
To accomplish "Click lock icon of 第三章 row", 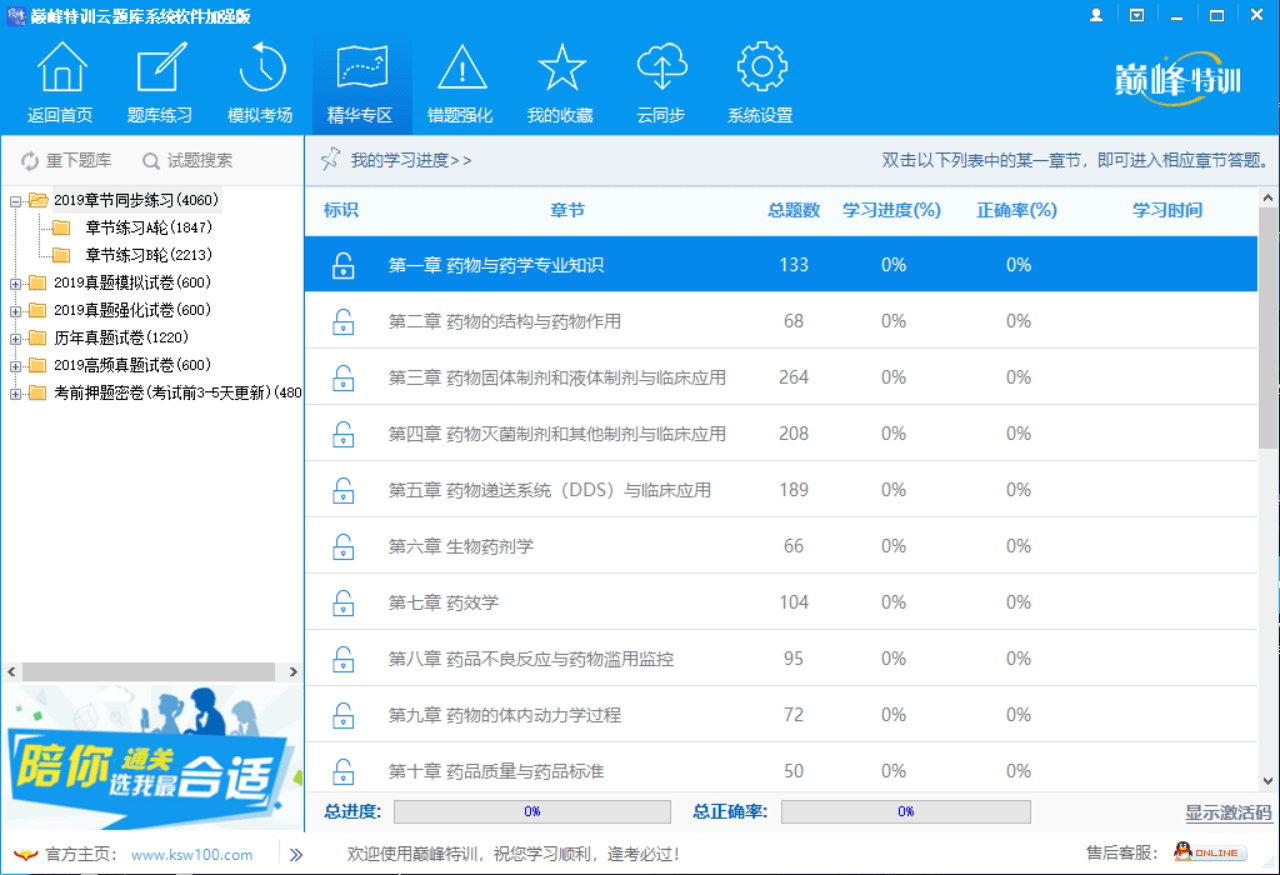I will click(x=343, y=378).
